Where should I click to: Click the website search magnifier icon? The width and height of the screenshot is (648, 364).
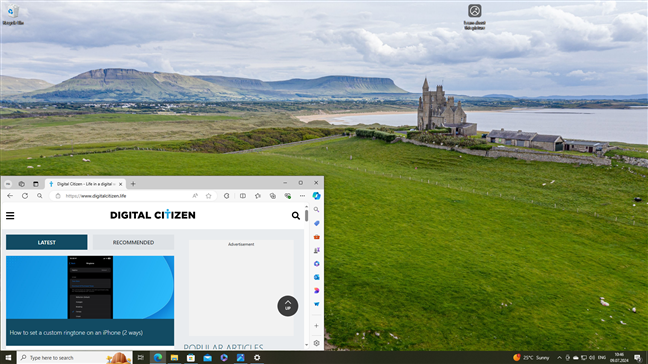pos(295,216)
